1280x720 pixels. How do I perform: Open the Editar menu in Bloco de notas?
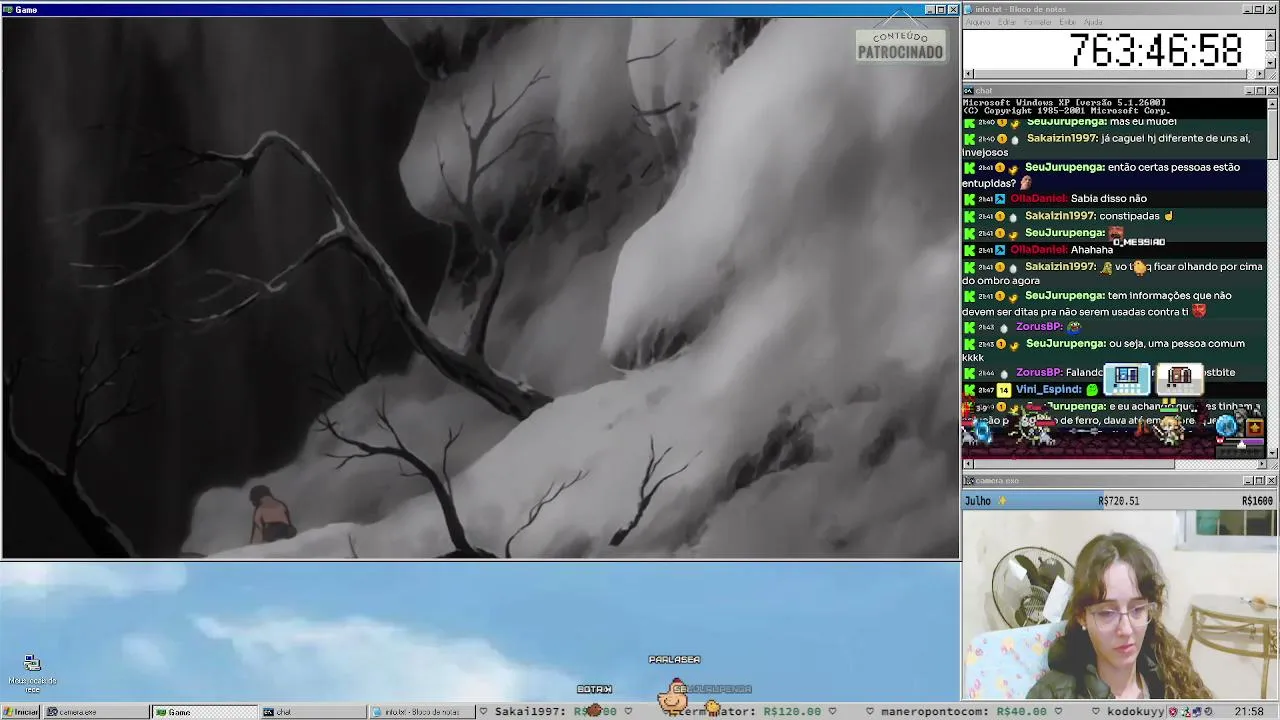[x=1006, y=22]
